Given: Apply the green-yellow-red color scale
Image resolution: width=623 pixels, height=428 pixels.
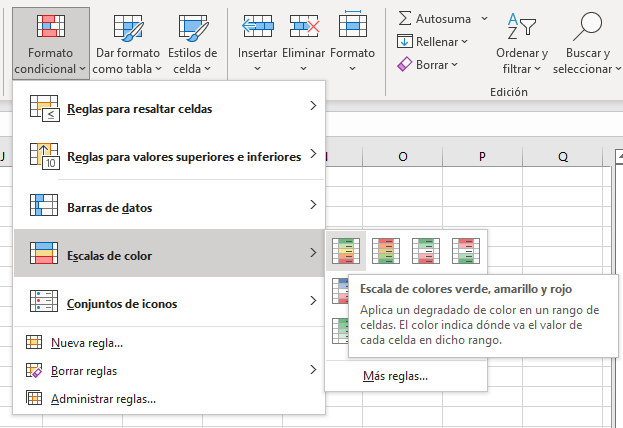Looking at the screenshot, I should pyautogui.click(x=347, y=250).
